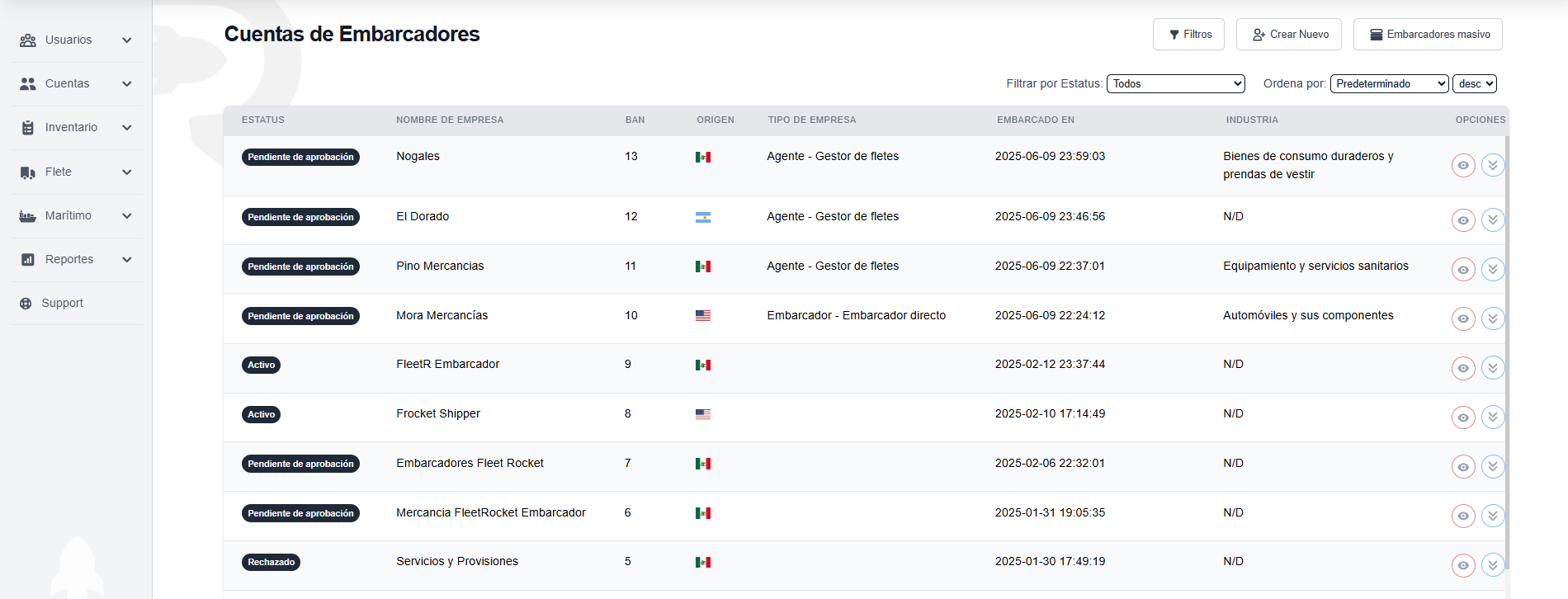Screen dimensions: 1568x599
Task: Click the Embarcadores masivo button
Action: (1428, 35)
